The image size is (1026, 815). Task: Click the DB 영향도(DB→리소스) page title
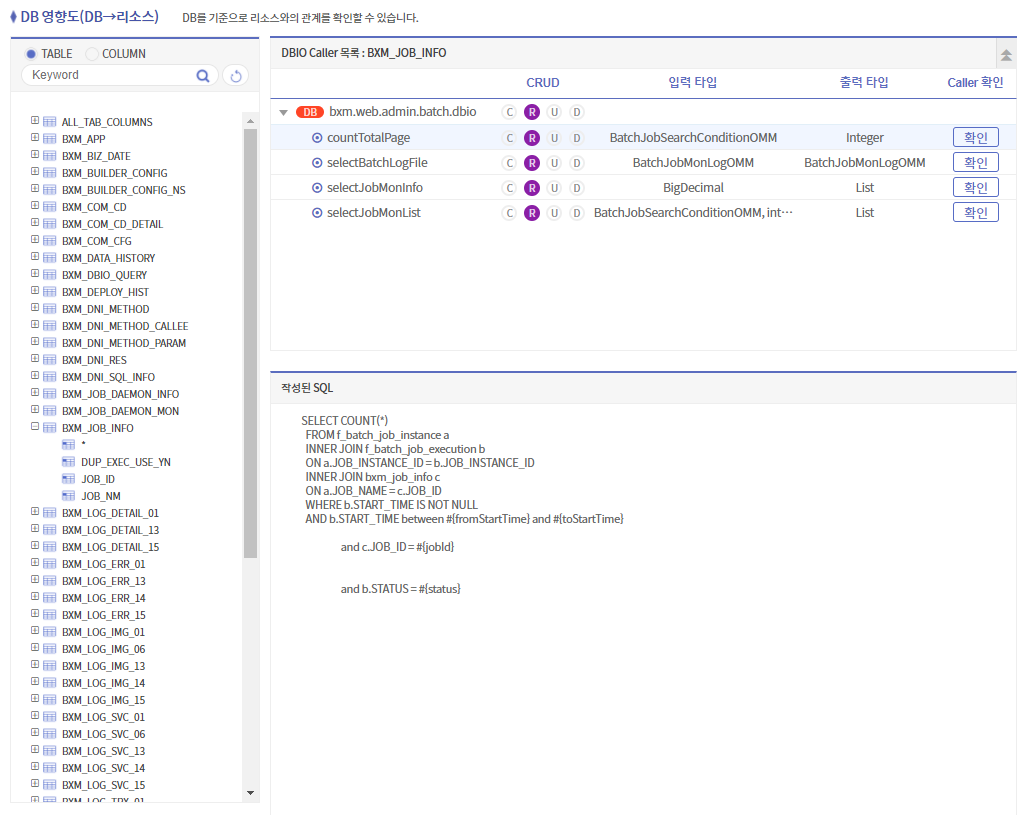90,16
